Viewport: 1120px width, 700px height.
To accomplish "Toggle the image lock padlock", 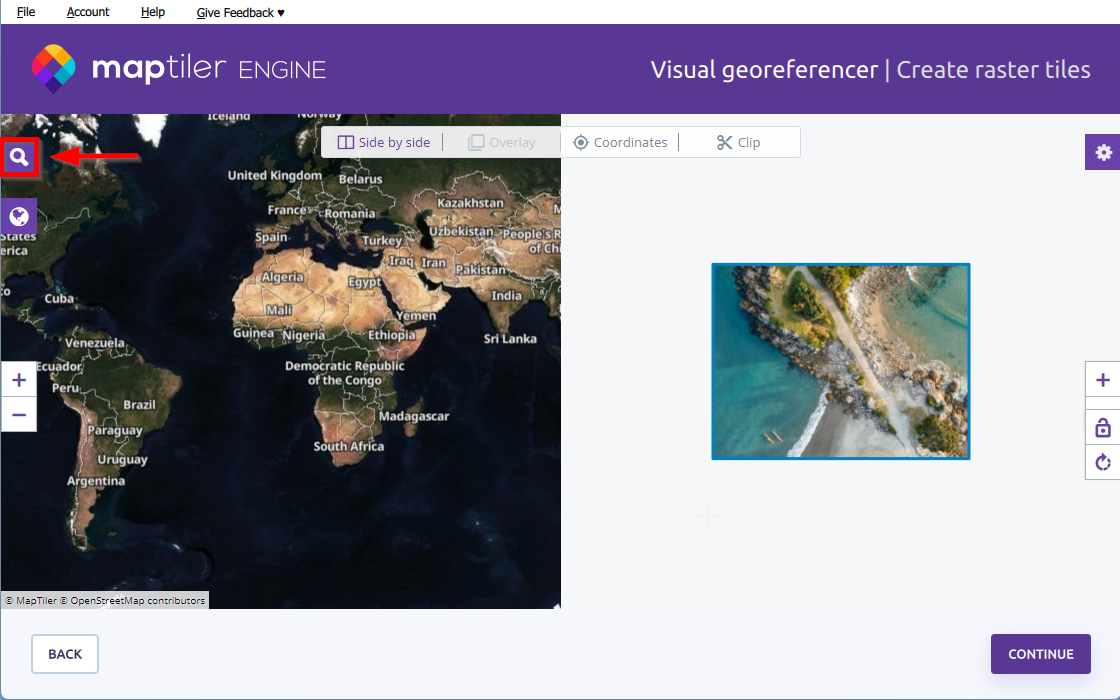I will coord(1103,428).
